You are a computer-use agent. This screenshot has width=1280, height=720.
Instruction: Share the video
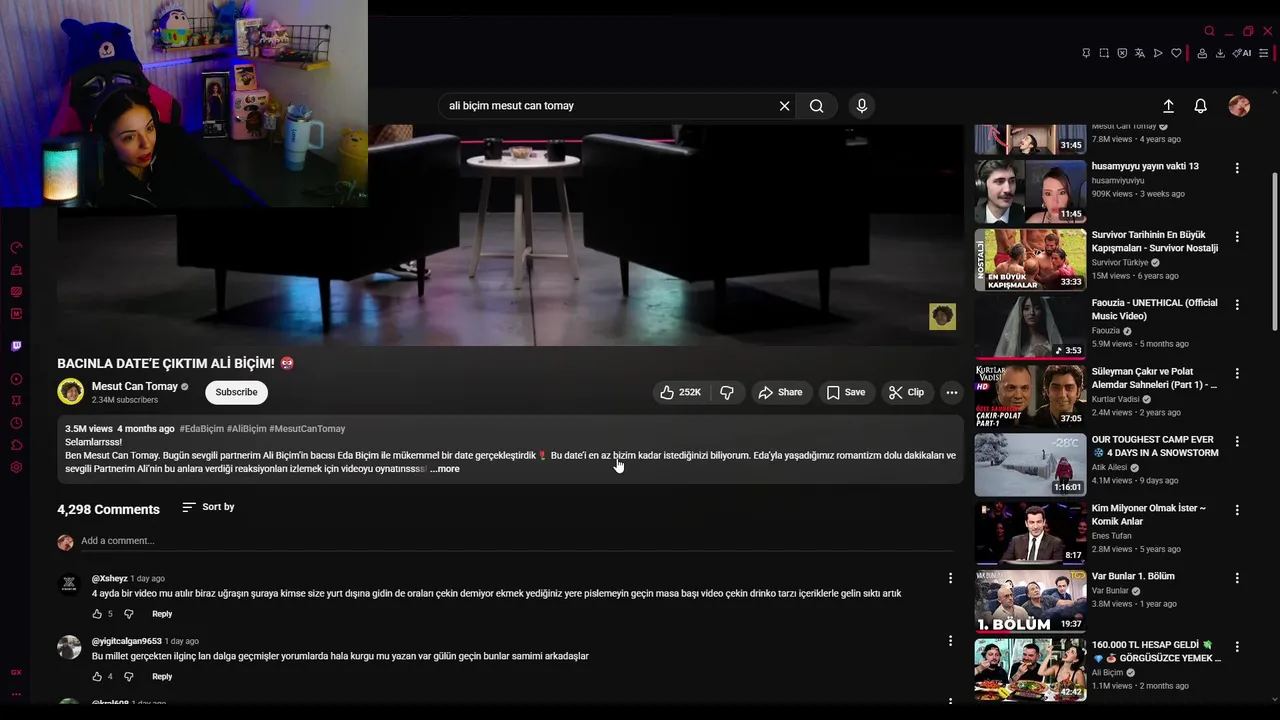[x=780, y=393]
